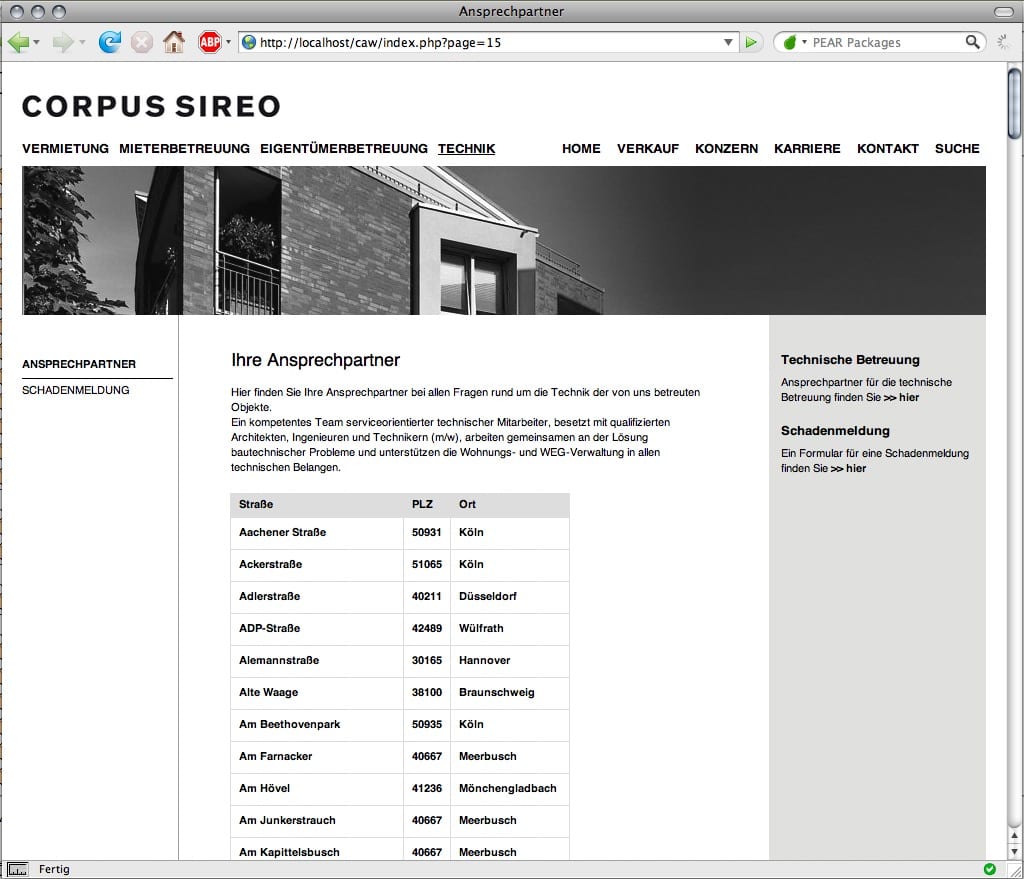The width and height of the screenshot is (1024, 879).
Task: Open the MIETERBETREUUNG menu item
Action: pyautogui.click(x=184, y=148)
